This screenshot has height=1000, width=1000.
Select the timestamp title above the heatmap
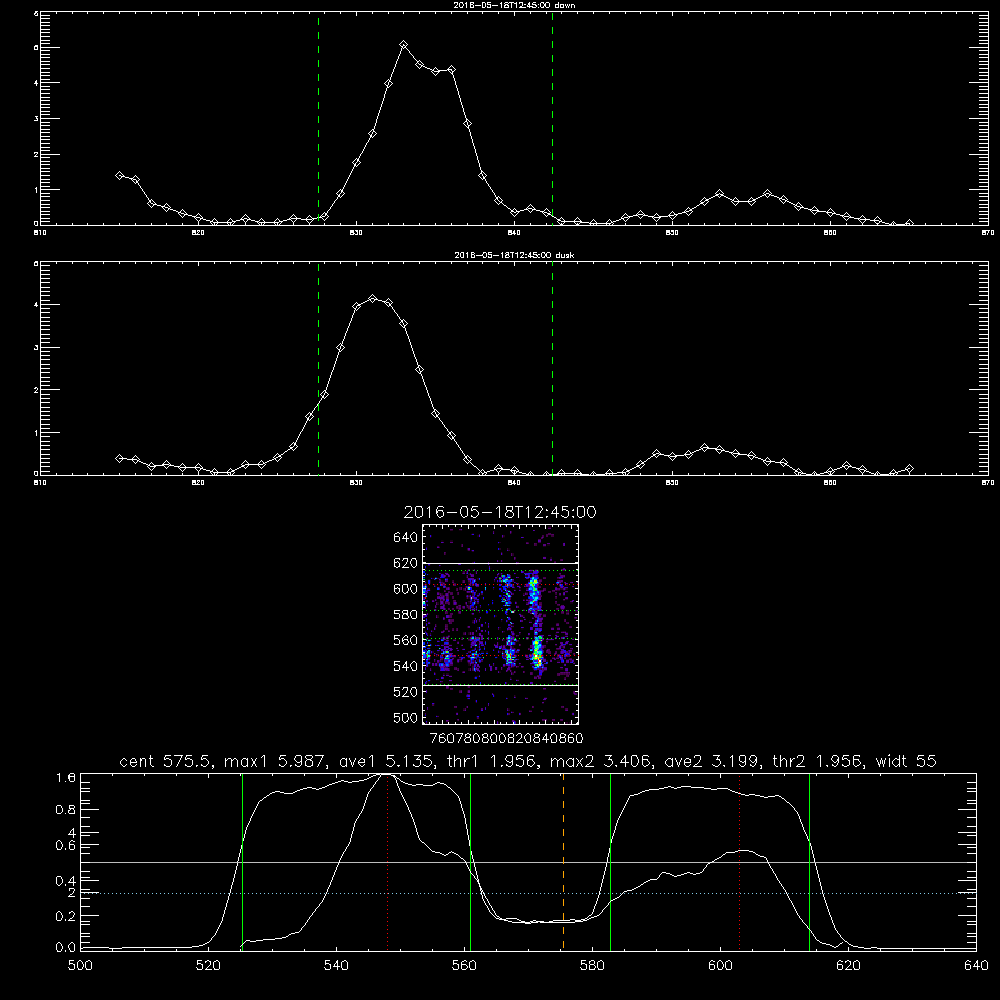pyautogui.click(x=500, y=512)
